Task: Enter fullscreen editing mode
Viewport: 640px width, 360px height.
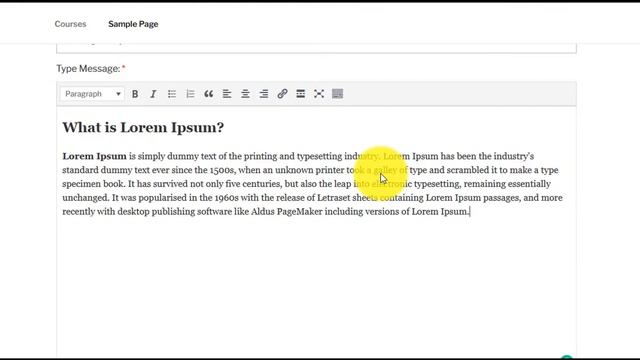Action: (x=319, y=94)
